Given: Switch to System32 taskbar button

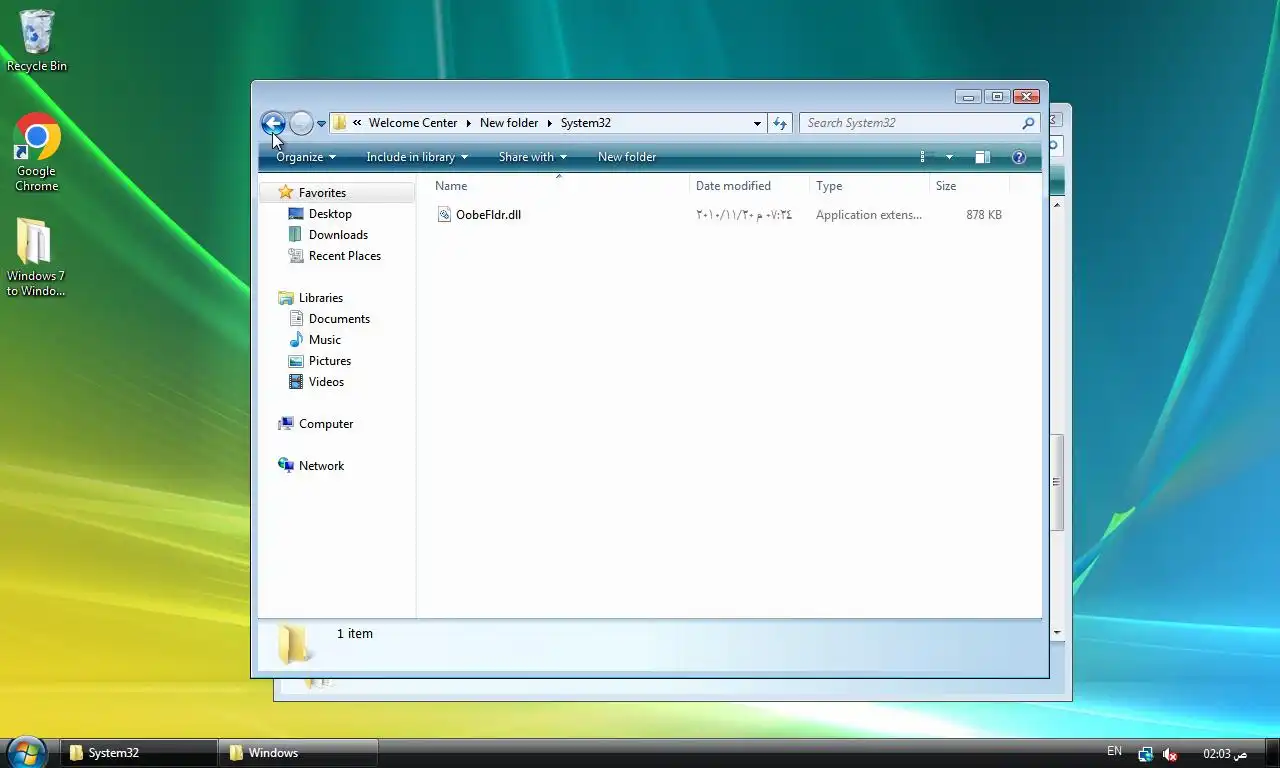Looking at the screenshot, I should (139, 753).
